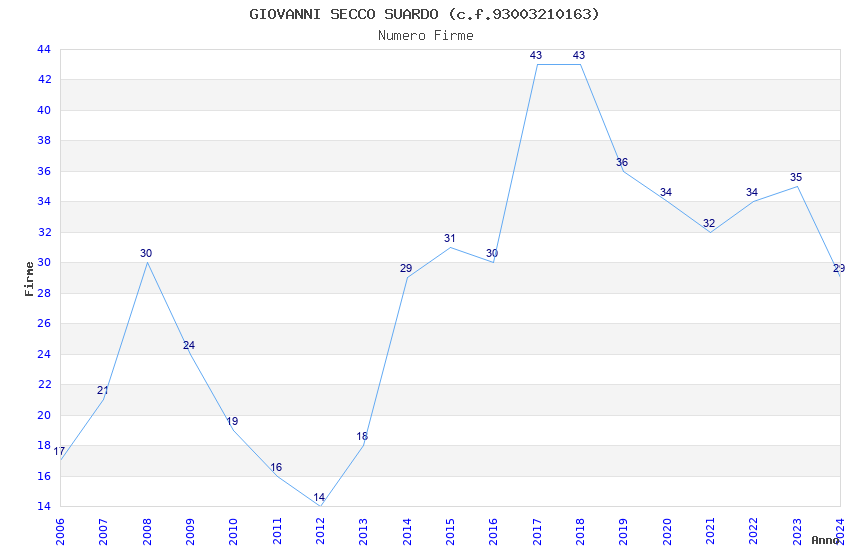The image size is (850, 550).
Task: Click y-axis tick value 14
Action: tap(44, 507)
